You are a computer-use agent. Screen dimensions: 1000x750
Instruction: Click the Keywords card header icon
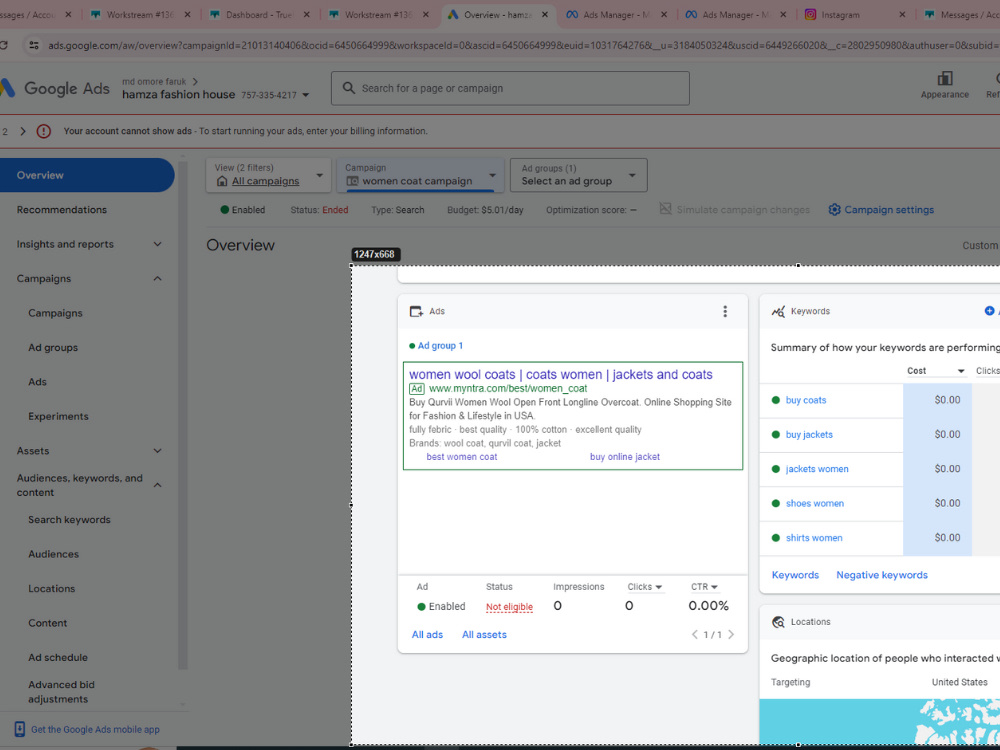coord(778,311)
